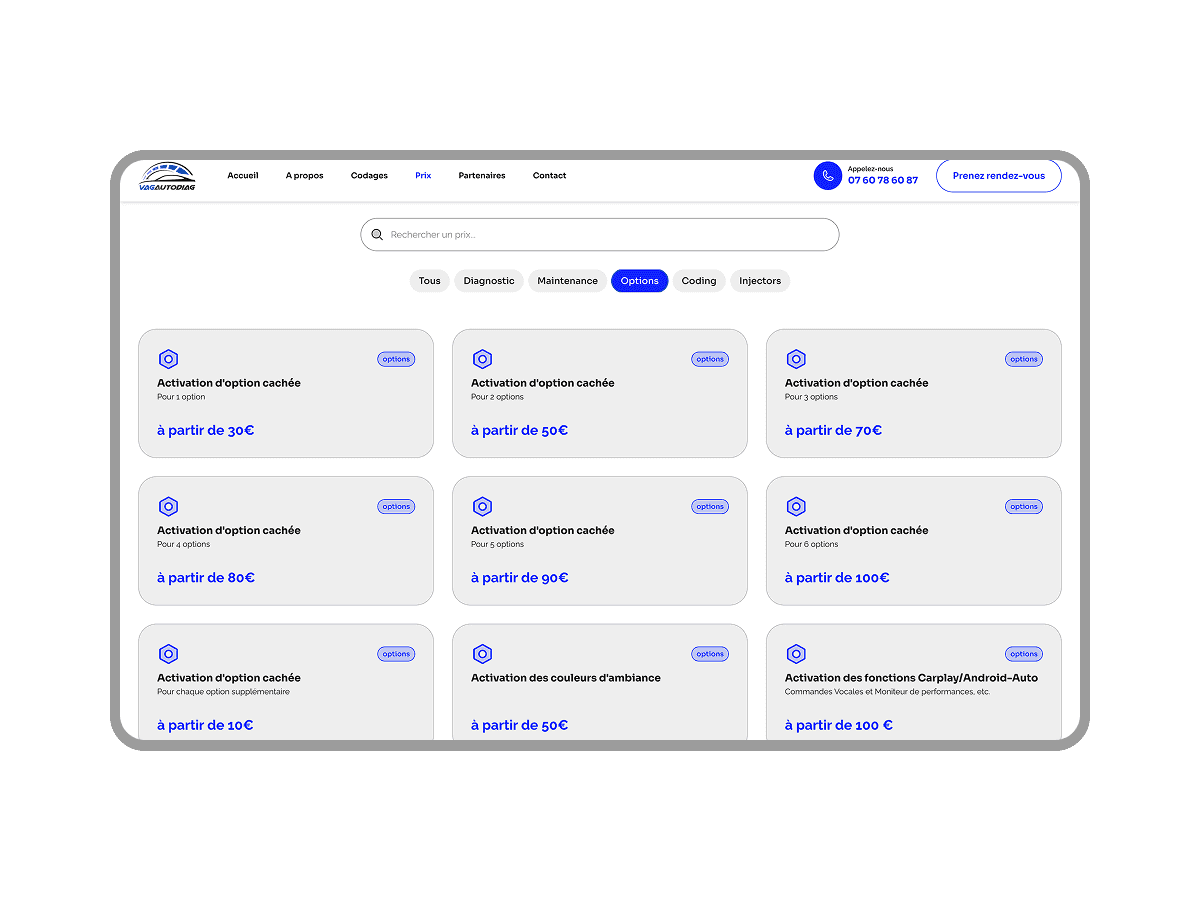
Task: Open the Accueil menu item
Action: point(243,176)
